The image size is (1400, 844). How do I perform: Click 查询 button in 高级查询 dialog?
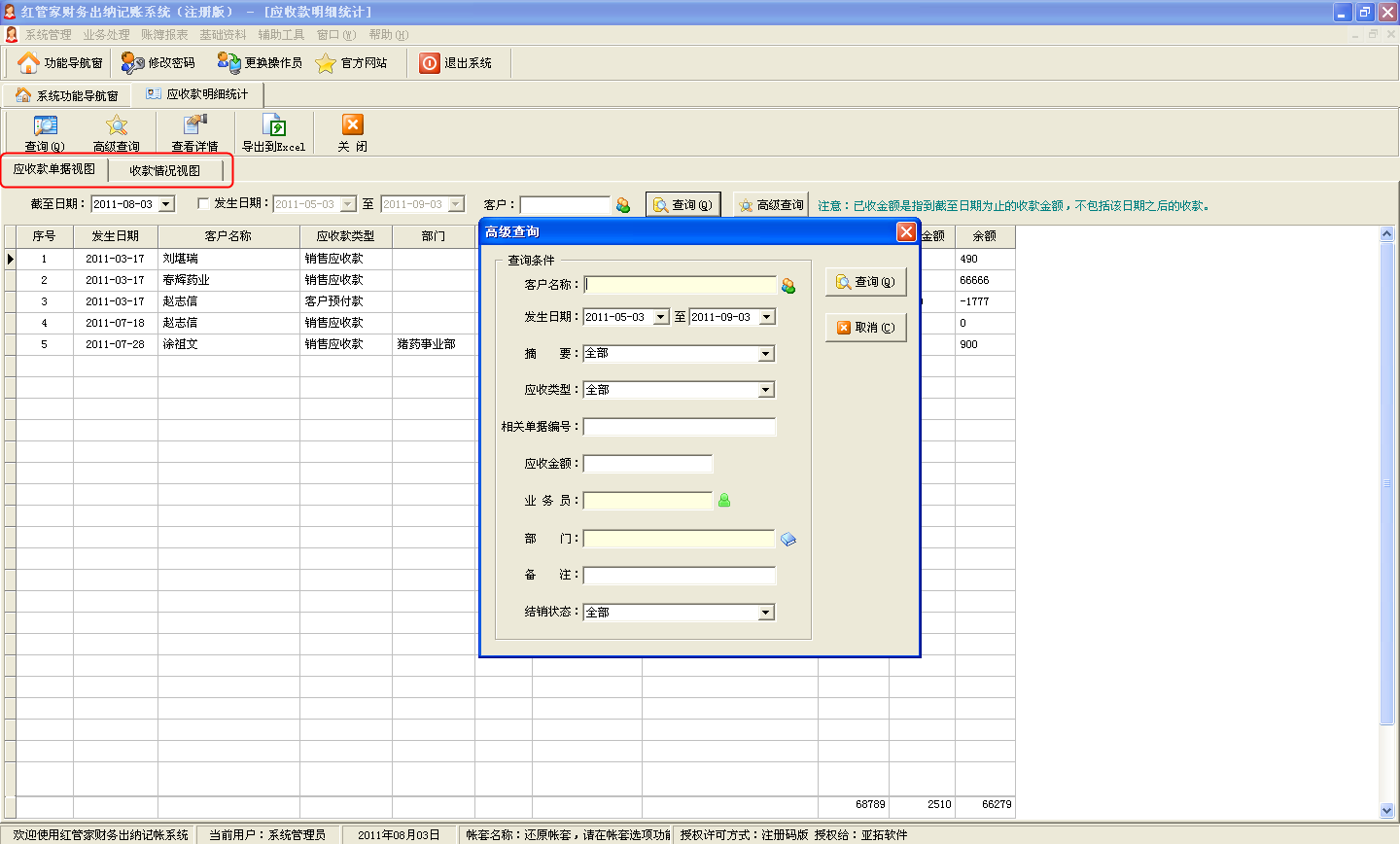[865, 282]
